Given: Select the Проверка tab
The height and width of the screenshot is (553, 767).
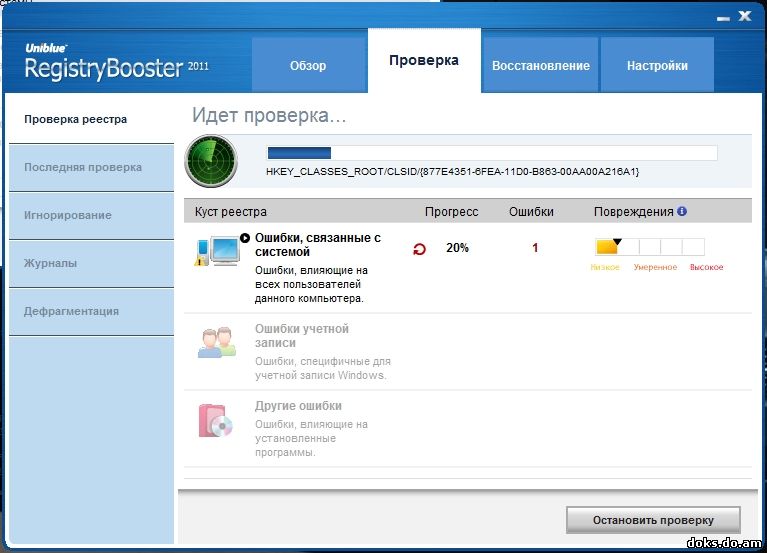Looking at the screenshot, I should tap(424, 60).
